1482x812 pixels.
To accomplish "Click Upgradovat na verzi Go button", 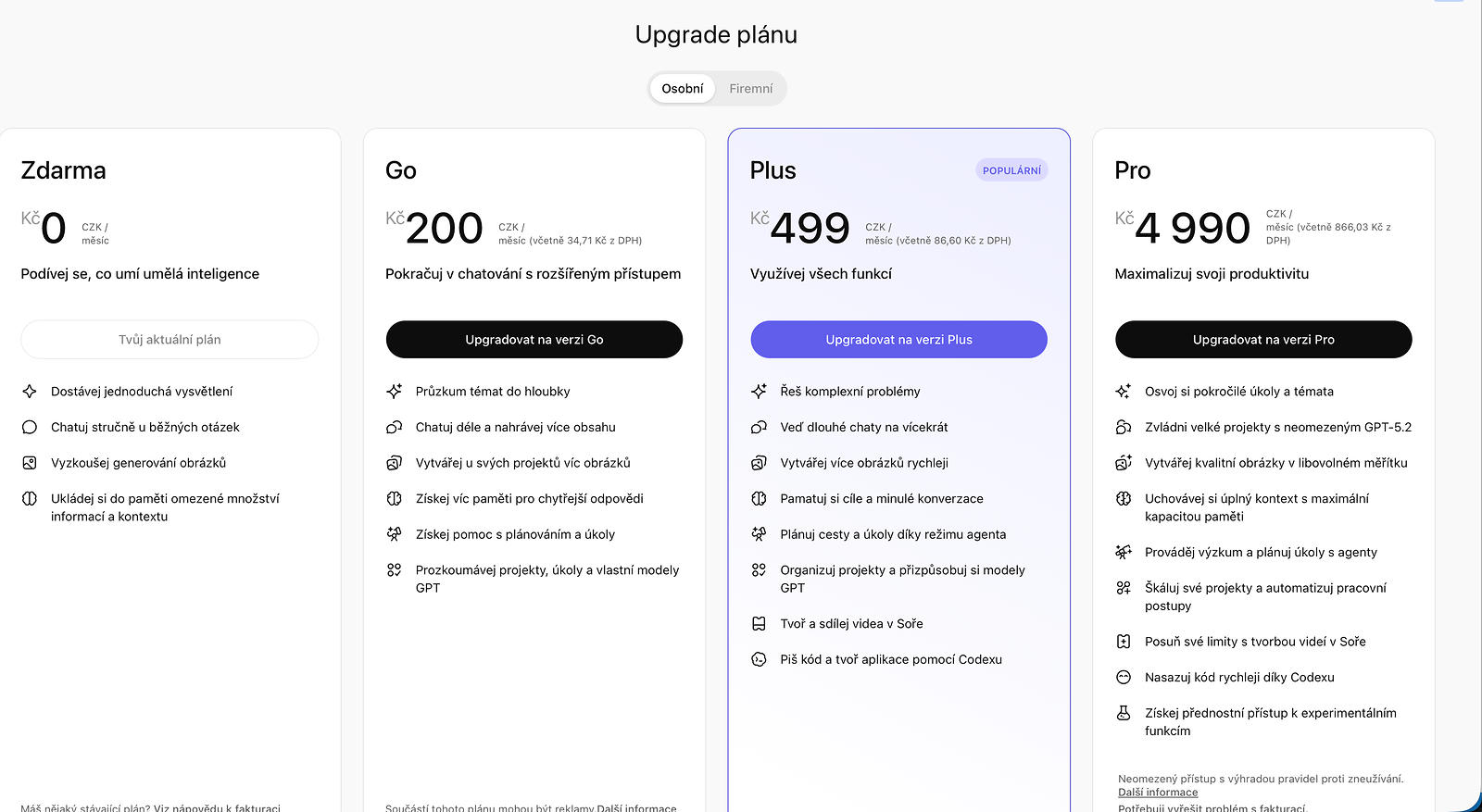I will pos(534,340).
